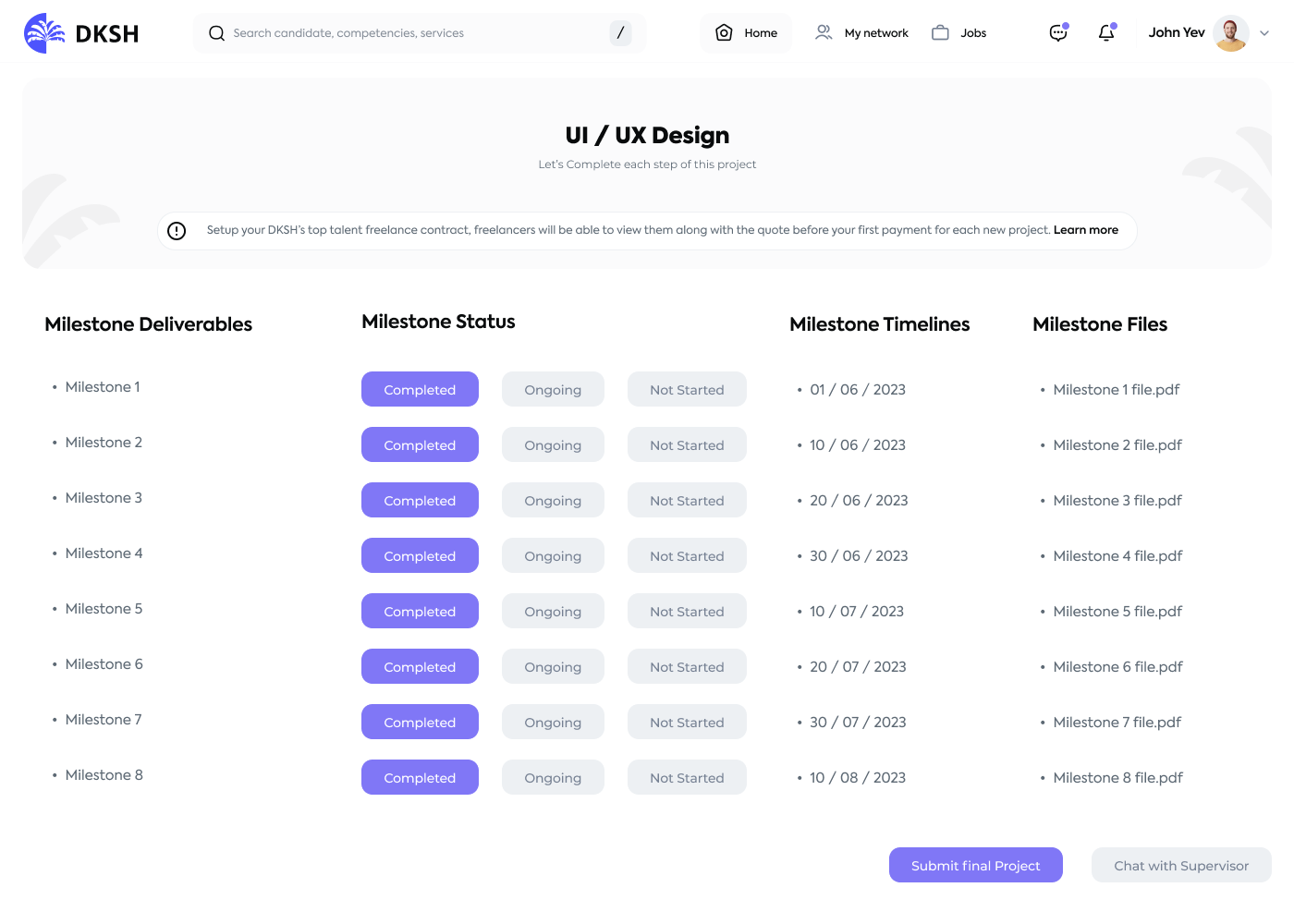Click the DKSH logo
The width and height of the screenshot is (1294, 924).
click(81, 33)
